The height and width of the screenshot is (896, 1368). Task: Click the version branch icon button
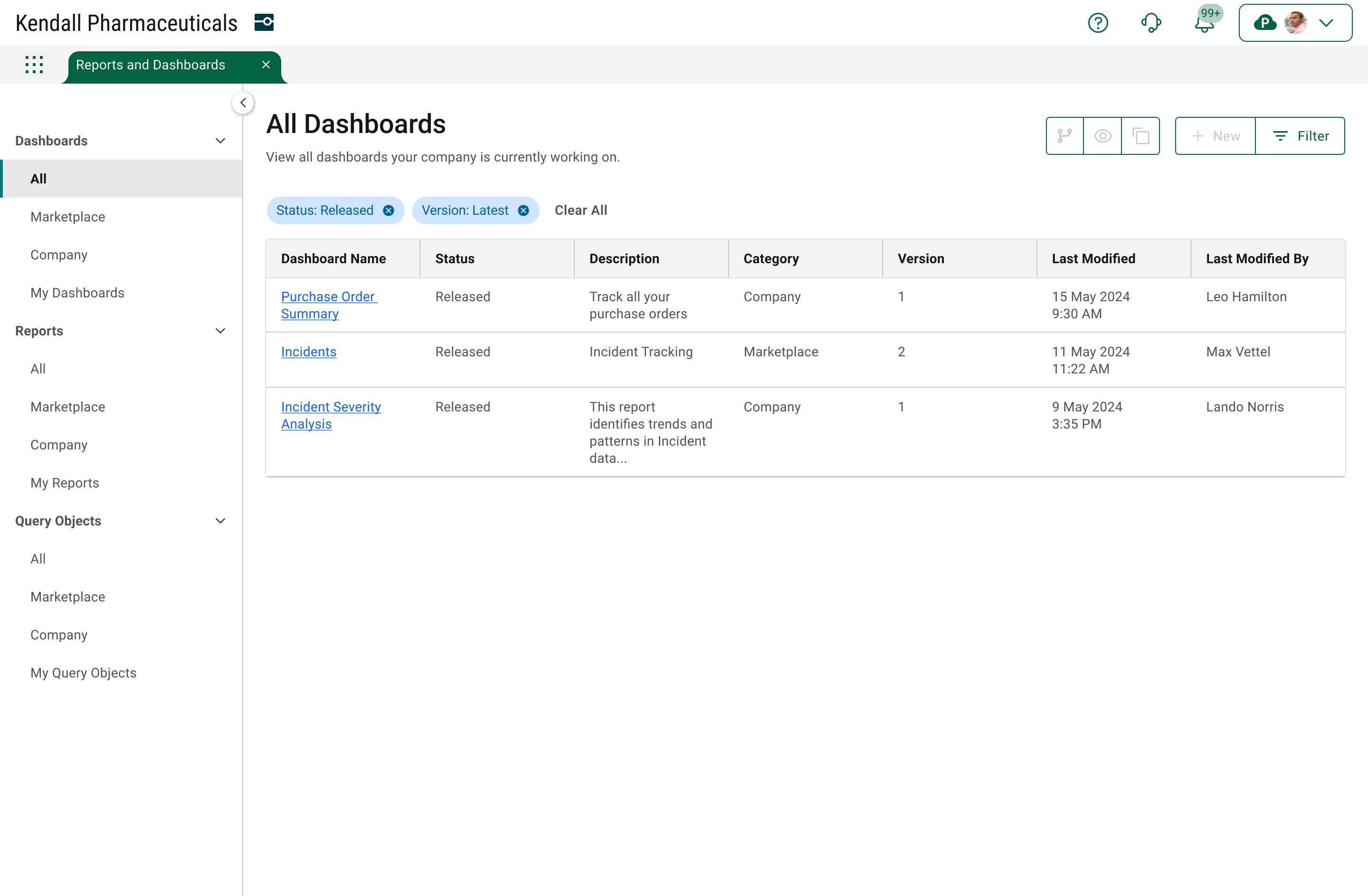point(1064,136)
